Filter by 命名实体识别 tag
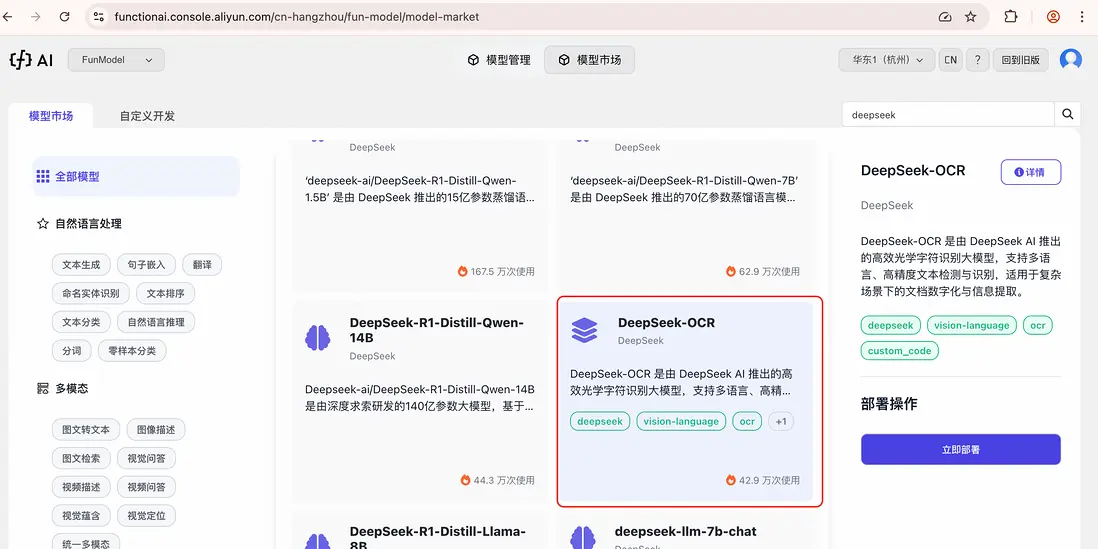The image size is (1098, 549). point(91,293)
